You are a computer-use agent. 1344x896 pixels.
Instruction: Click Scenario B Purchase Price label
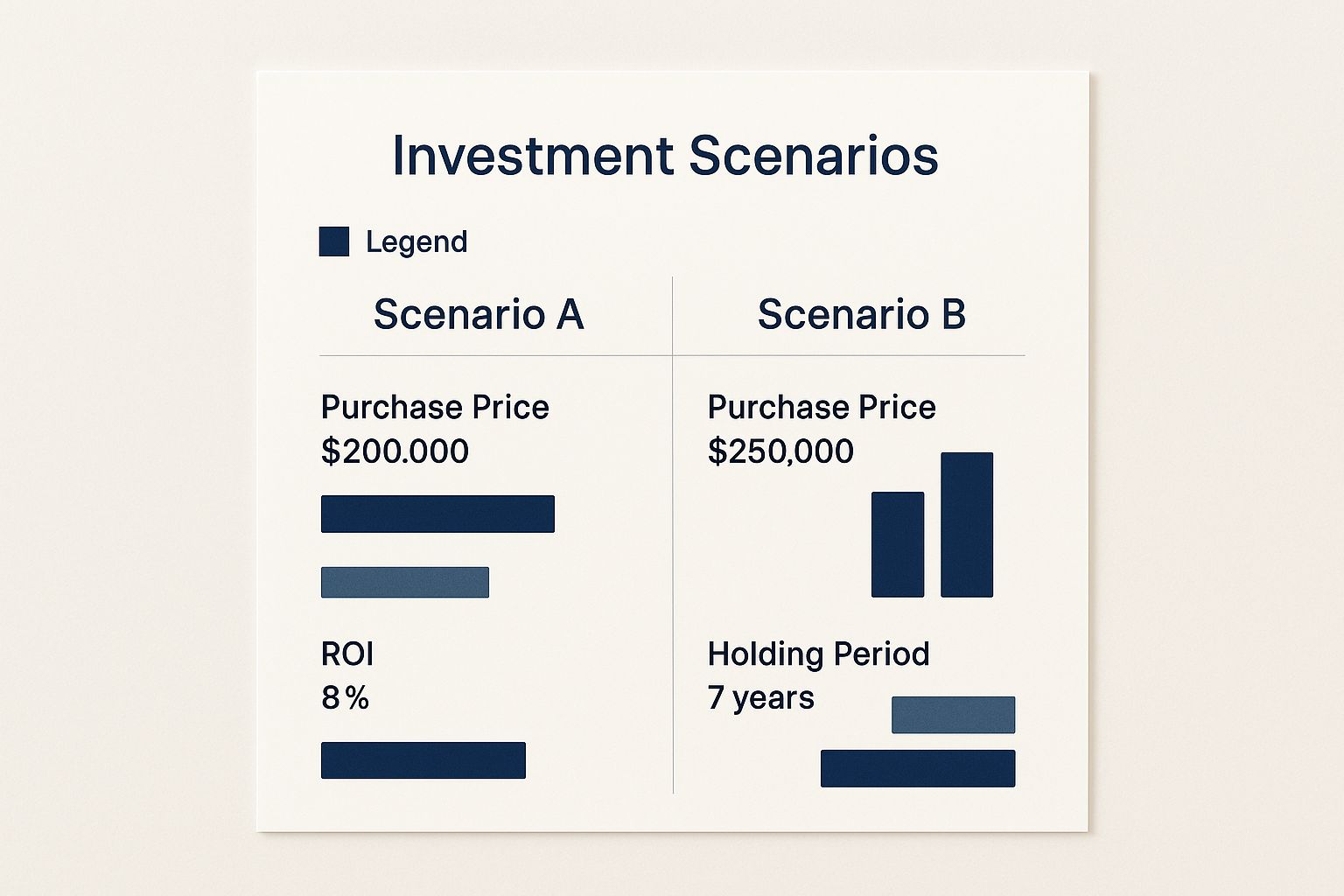(x=822, y=407)
